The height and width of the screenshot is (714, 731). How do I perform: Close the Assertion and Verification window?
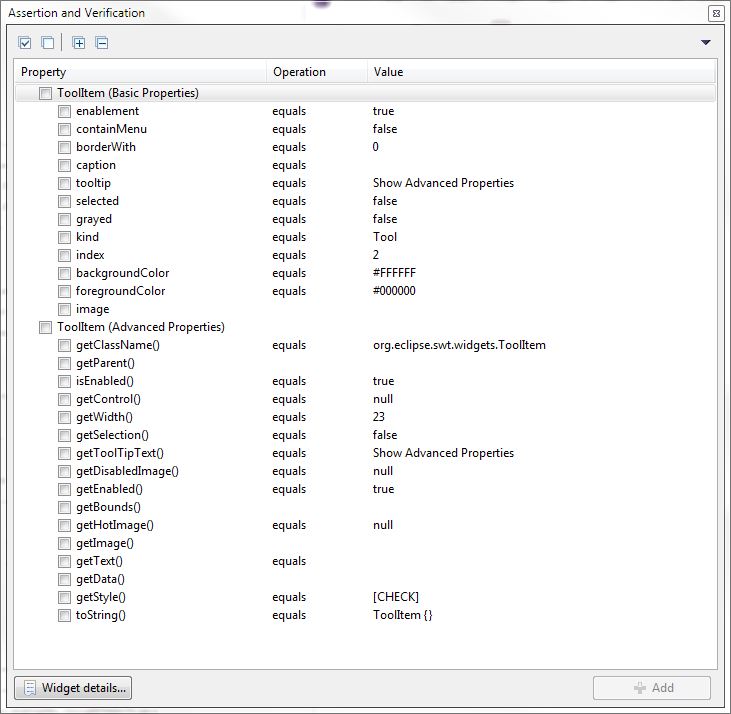click(715, 13)
